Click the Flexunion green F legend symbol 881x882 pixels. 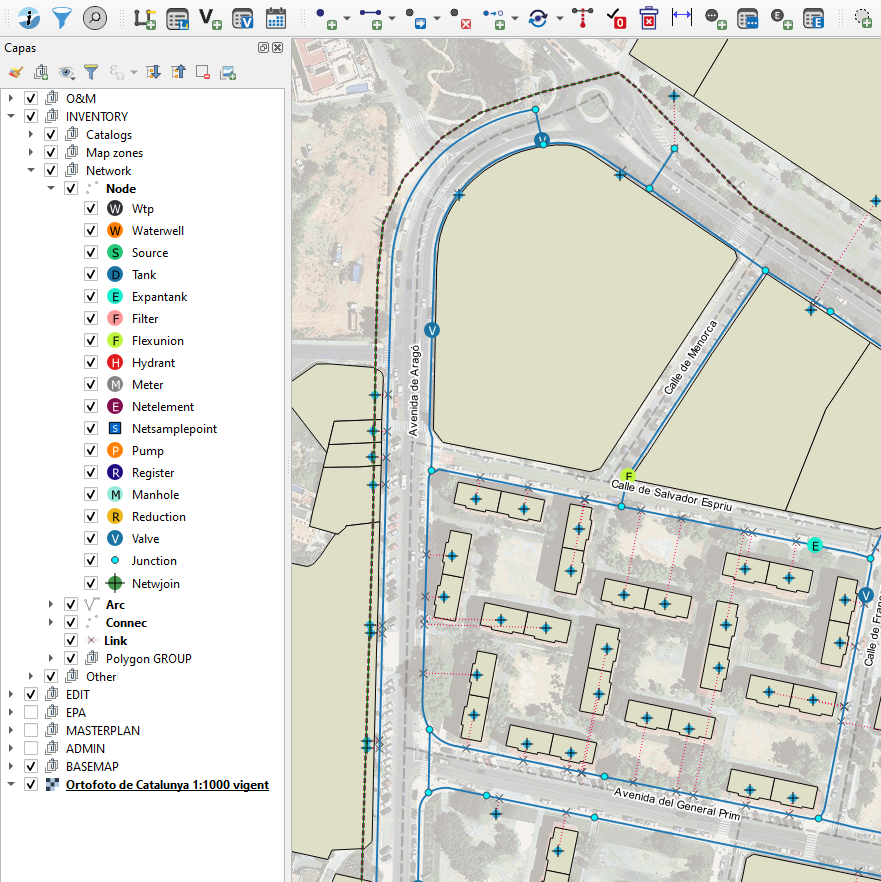point(115,340)
